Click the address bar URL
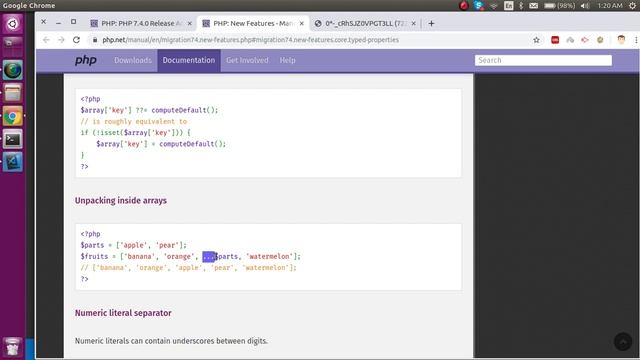640x360 pixels. click(250, 40)
